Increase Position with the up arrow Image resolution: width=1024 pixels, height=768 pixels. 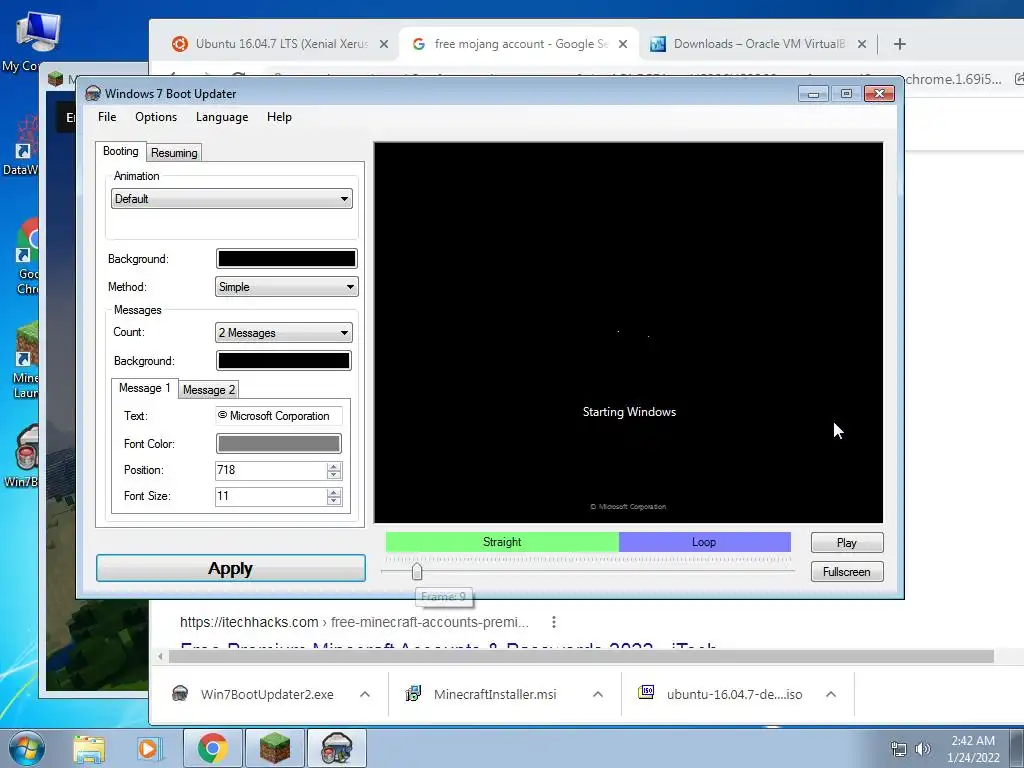click(x=334, y=466)
